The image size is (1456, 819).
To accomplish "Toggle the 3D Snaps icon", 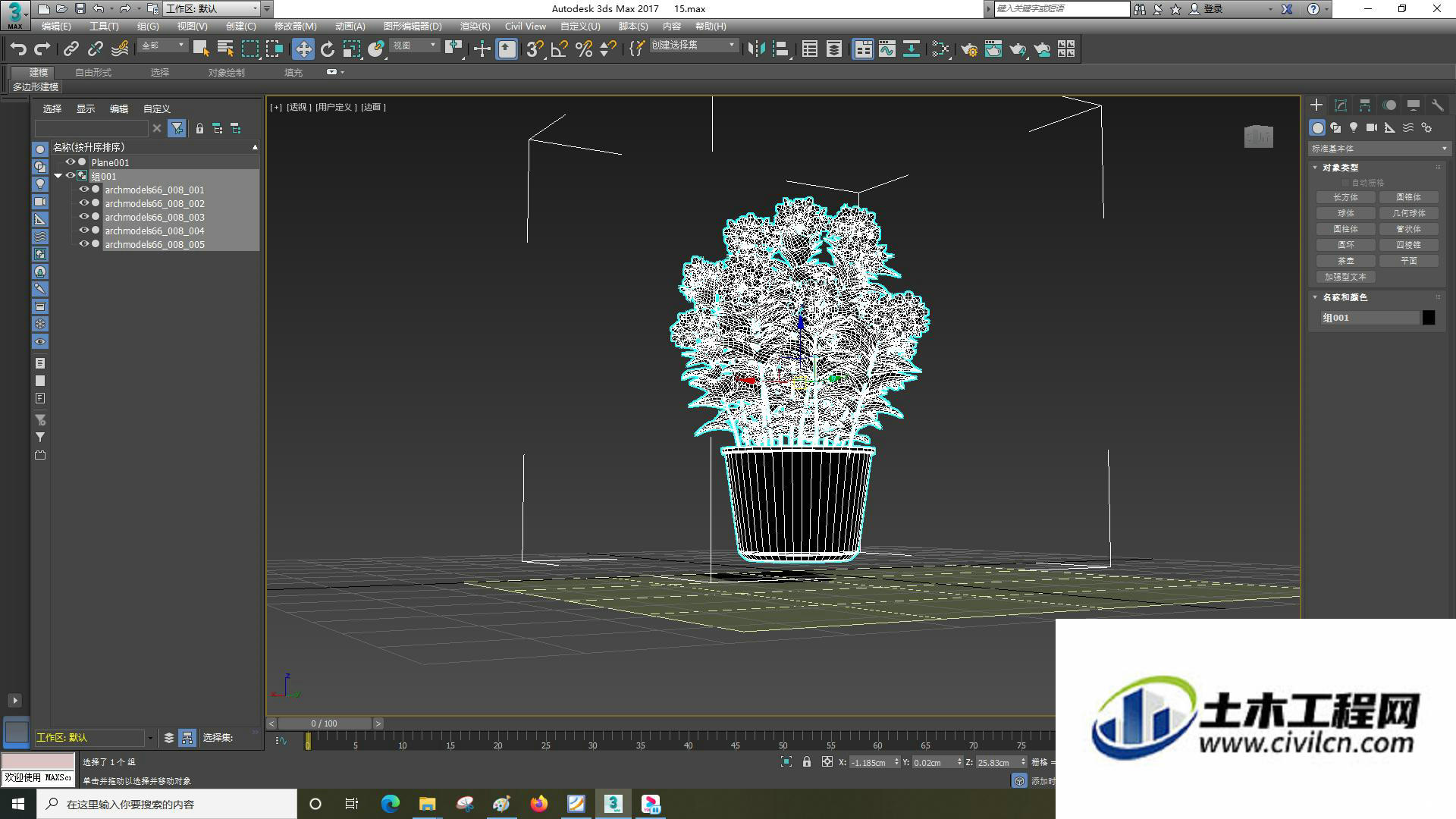I will pyautogui.click(x=534, y=49).
